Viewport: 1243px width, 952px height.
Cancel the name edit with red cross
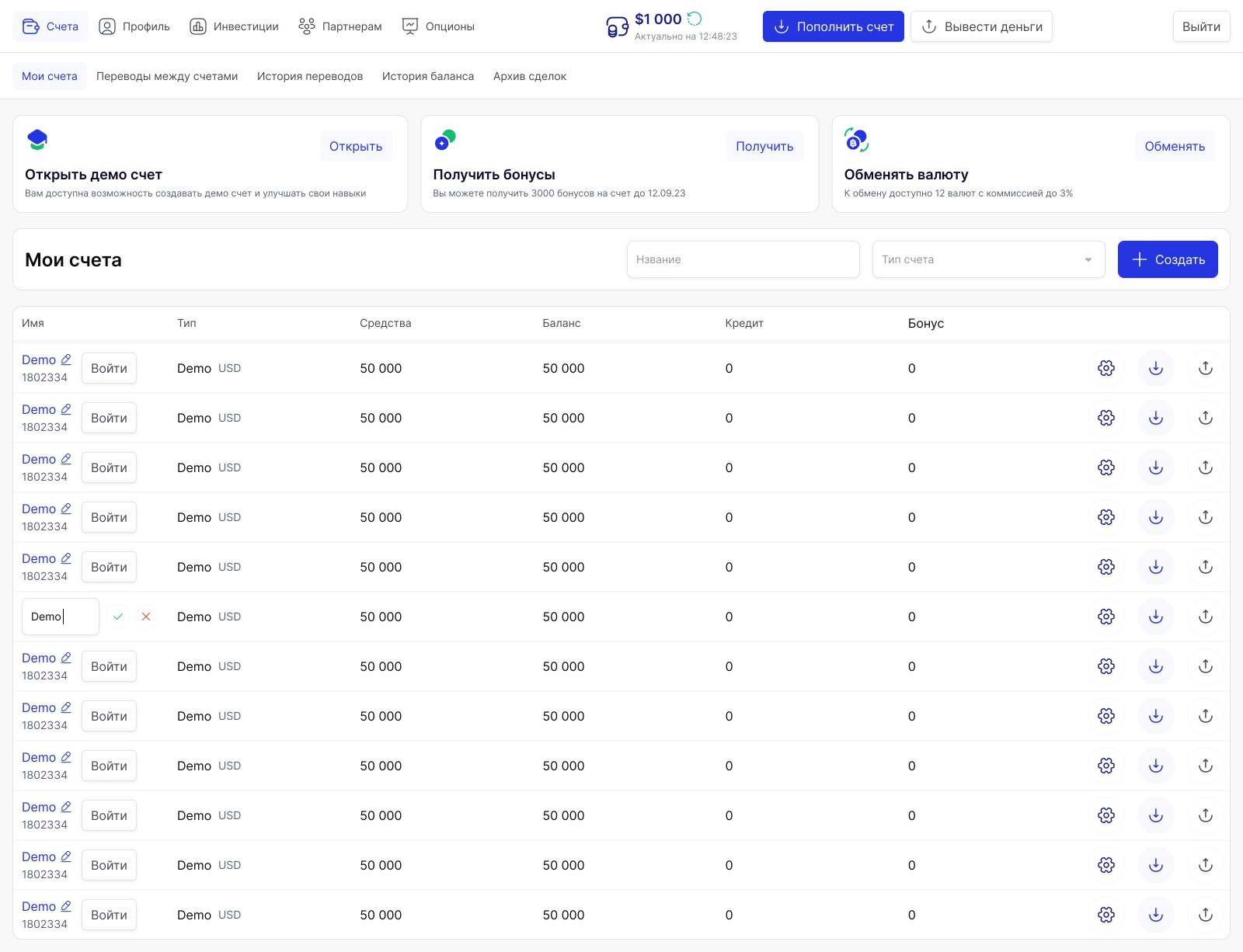pos(146,617)
